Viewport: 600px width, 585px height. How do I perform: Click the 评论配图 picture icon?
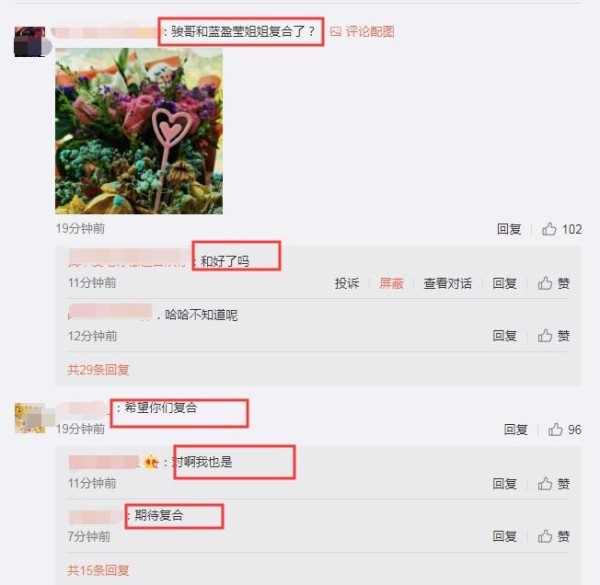pyautogui.click(x=335, y=31)
